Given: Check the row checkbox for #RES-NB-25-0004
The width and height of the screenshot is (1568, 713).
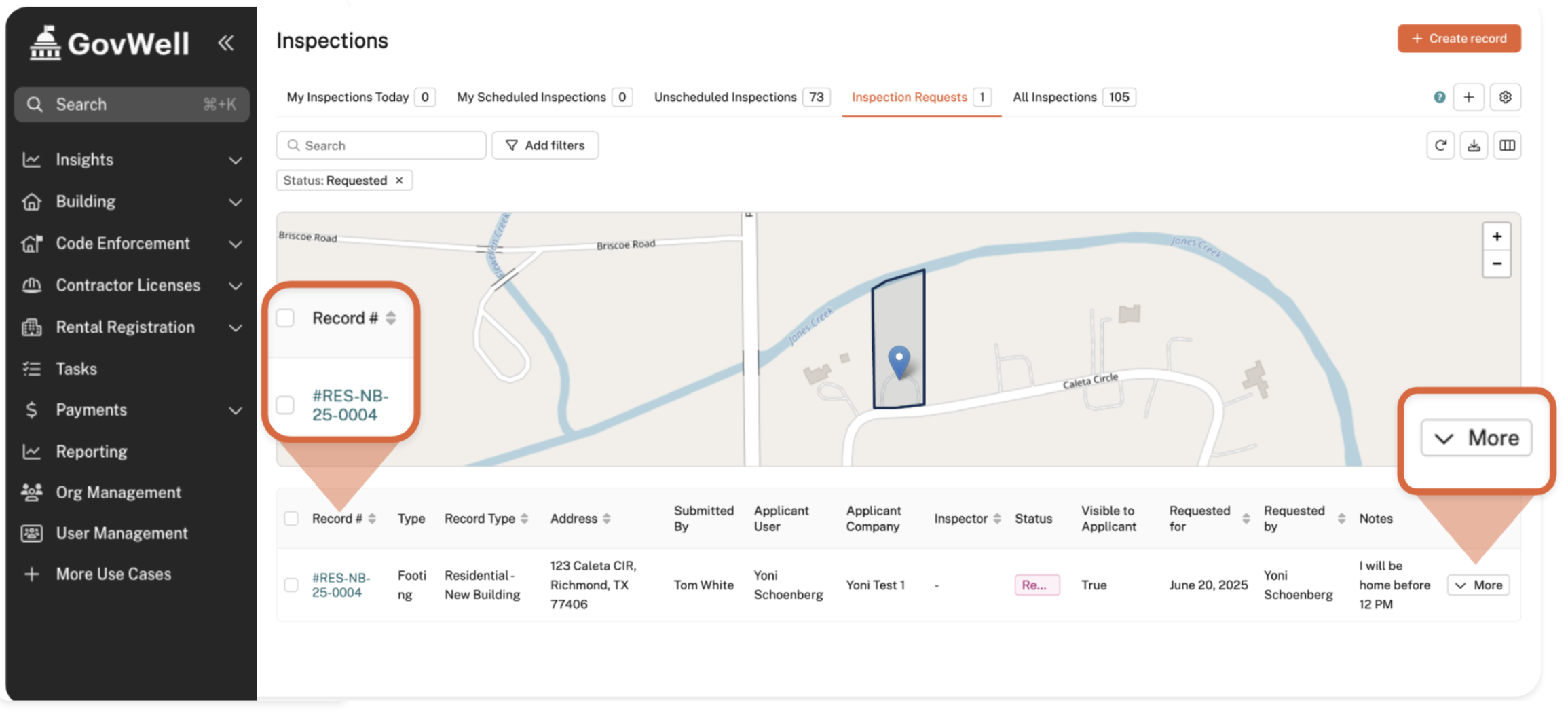Looking at the screenshot, I should pos(291,585).
